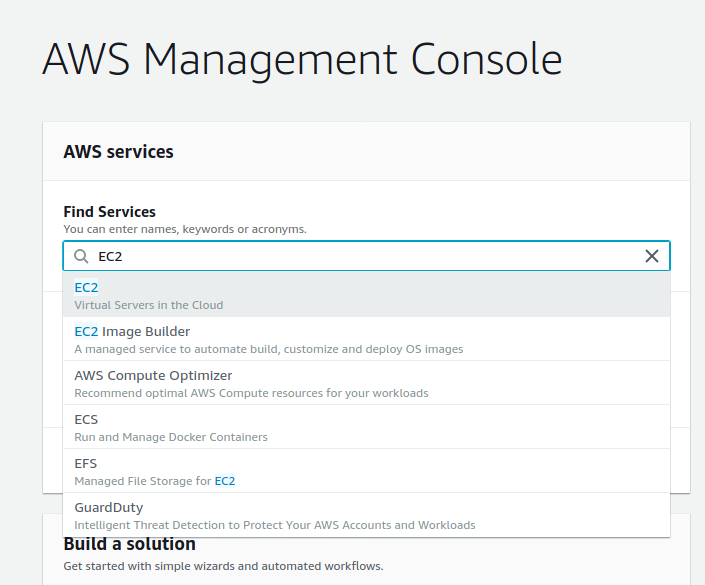Image resolution: width=705 pixels, height=585 pixels.
Task: Click the magnifier search icon in Find Services
Action: tap(81, 256)
